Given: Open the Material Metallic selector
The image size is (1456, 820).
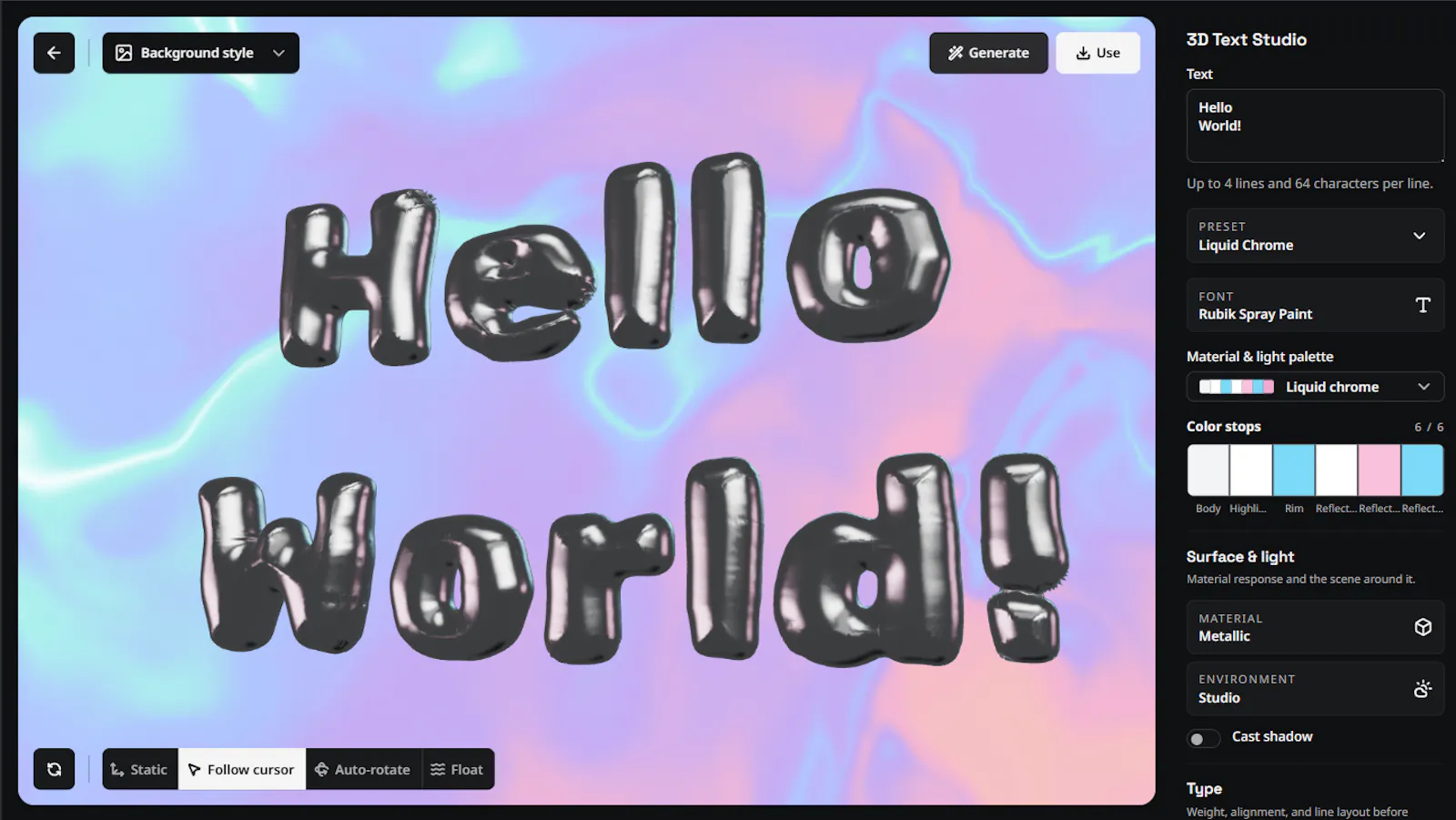Looking at the screenshot, I should (1315, 627).
